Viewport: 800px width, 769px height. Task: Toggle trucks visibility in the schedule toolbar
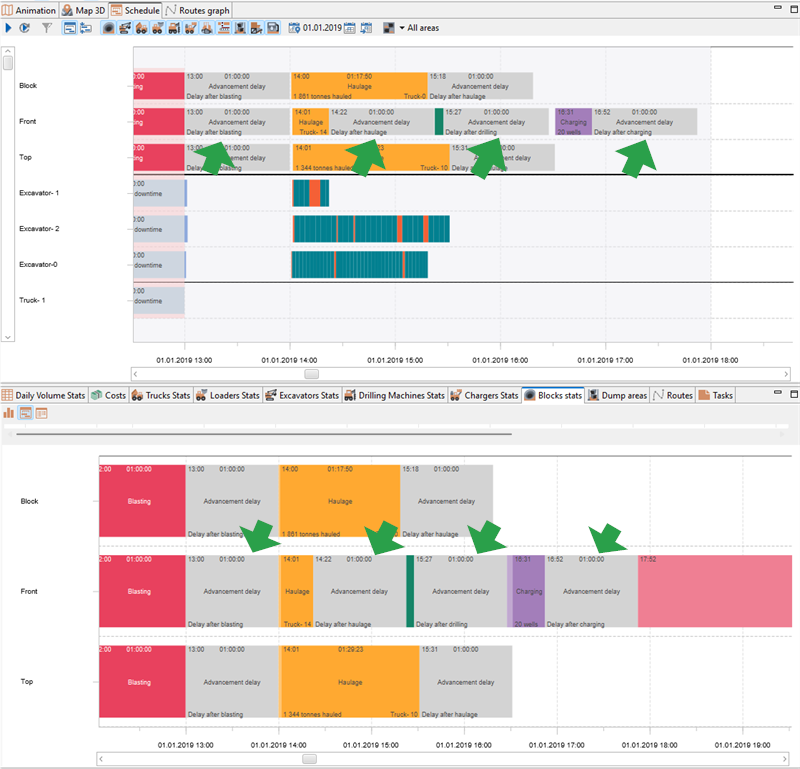(141, 28)
